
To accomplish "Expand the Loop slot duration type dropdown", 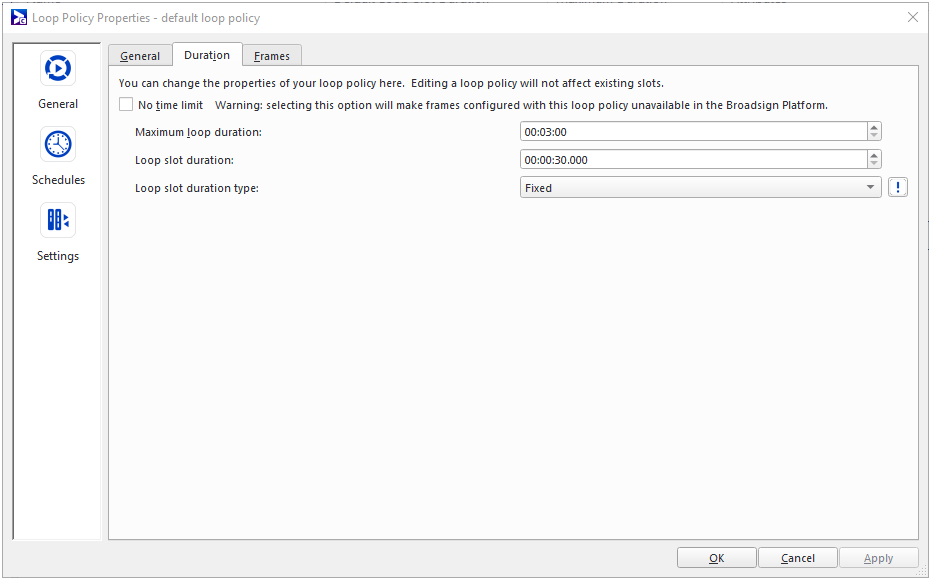I will click(x=870, y=187).
